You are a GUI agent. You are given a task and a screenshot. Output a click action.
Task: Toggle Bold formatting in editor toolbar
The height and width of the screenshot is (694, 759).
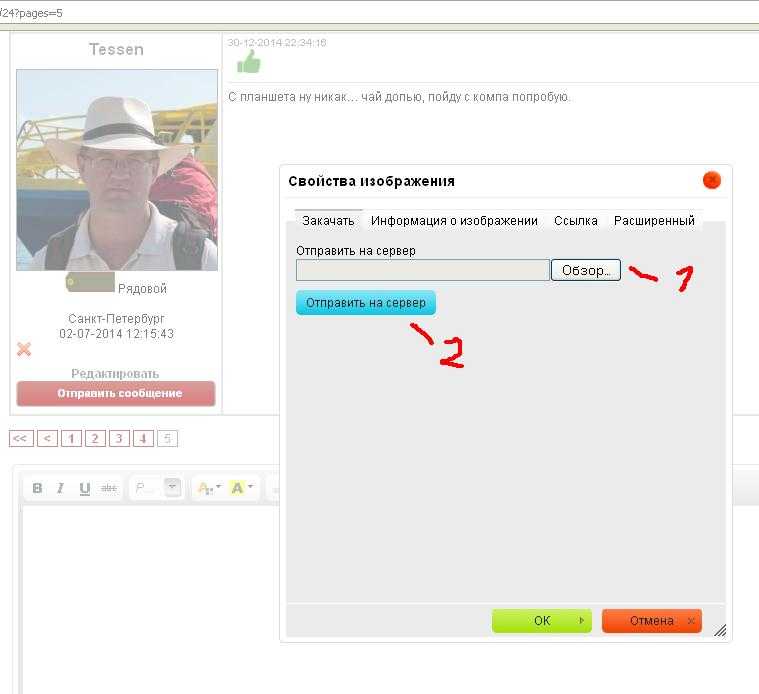37,488
